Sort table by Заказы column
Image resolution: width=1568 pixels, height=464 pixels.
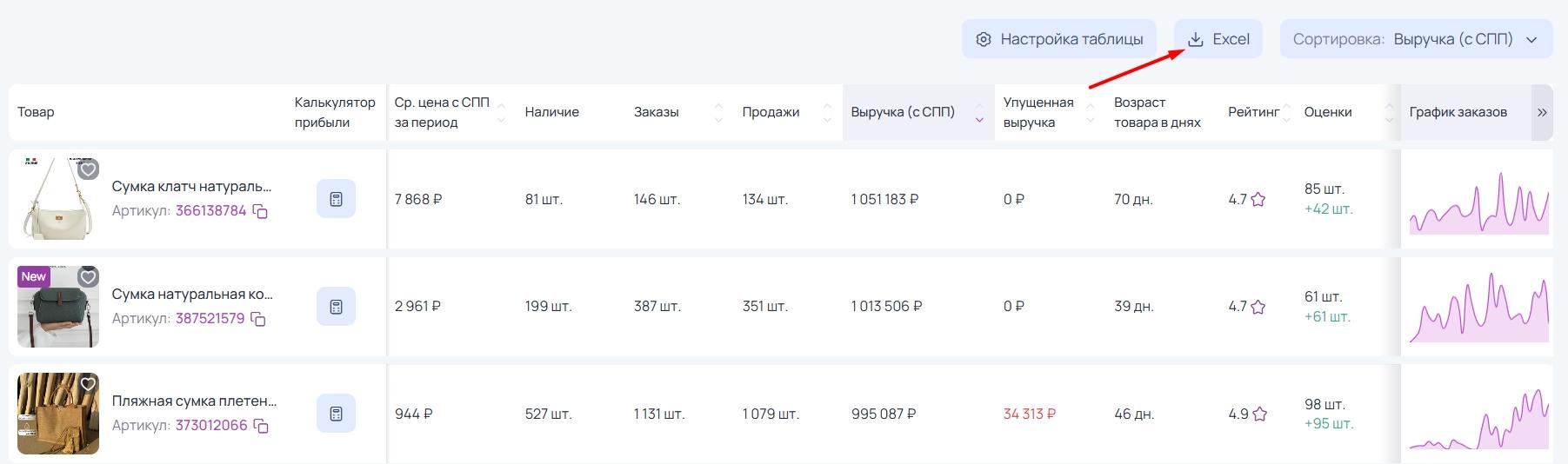click(x=718, y=113)
